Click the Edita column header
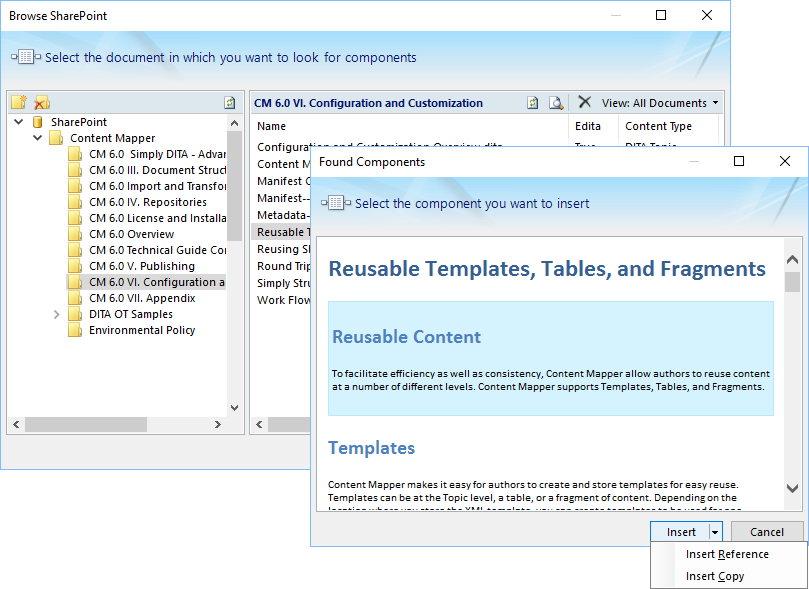The width and height of the screenshot is (809, 589). [x=588, y=126]
